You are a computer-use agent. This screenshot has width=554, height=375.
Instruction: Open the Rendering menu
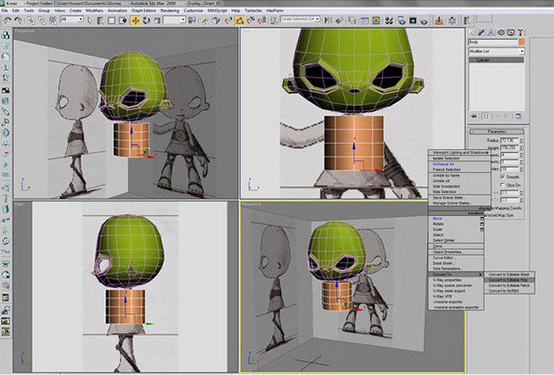(170, 11)
